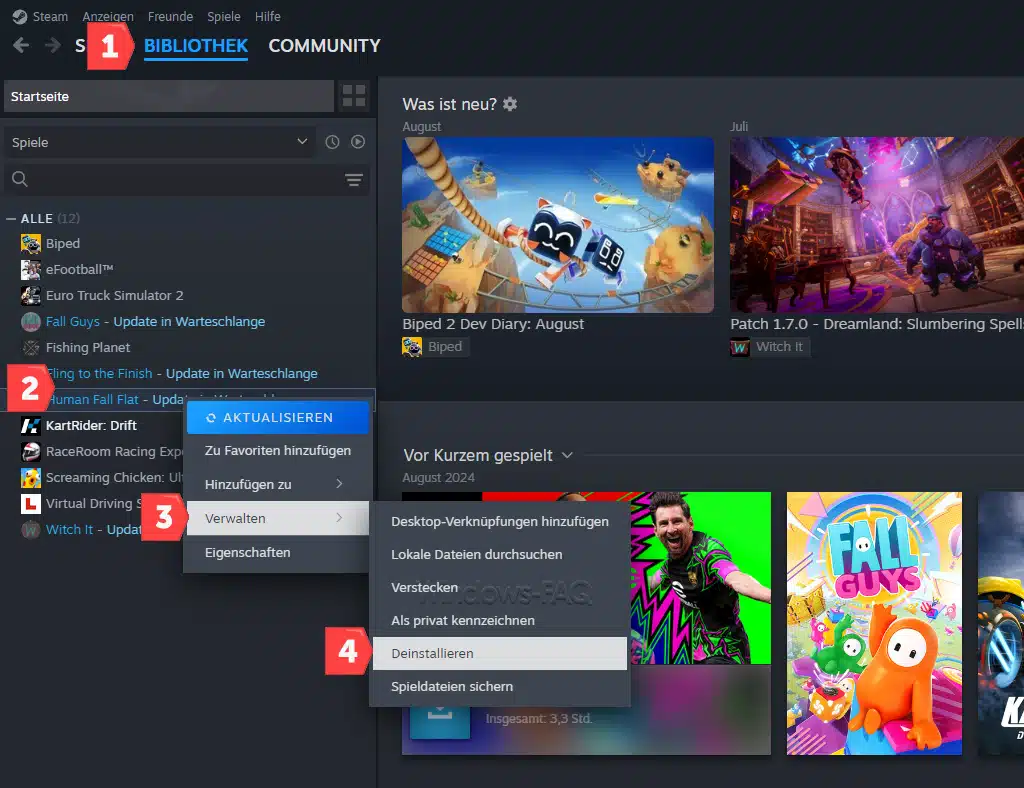This screenshot has height=788, width=1024.
Task: Choose Eigenschaften from the context menu
Action: (x=247, y=552)
